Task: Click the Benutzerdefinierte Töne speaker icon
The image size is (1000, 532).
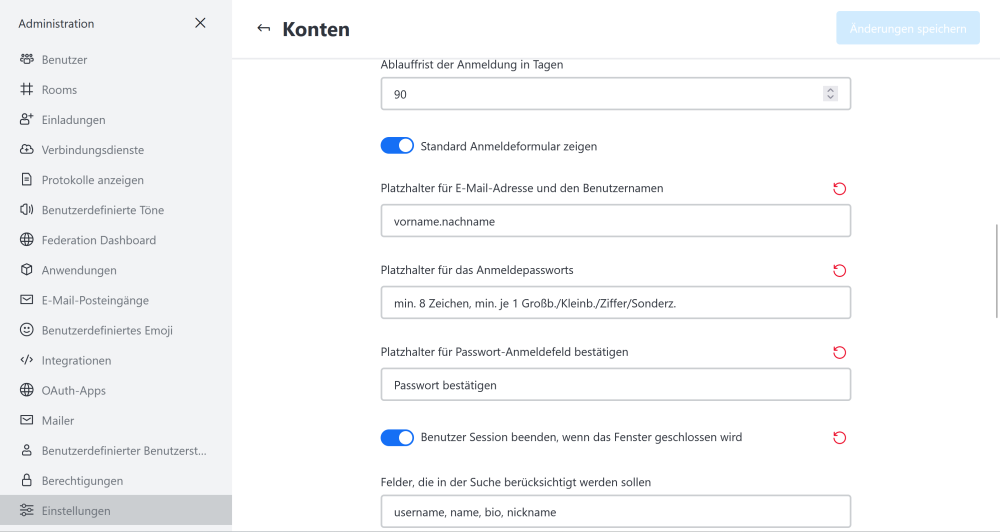Action: point(26,209)
